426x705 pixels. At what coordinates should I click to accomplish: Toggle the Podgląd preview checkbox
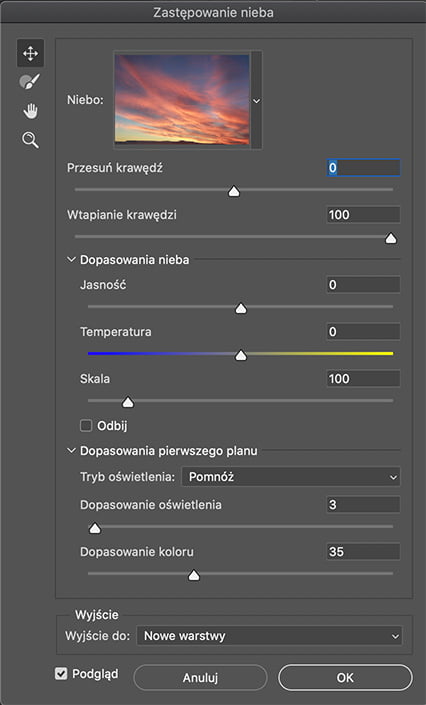tap(61, 674)
